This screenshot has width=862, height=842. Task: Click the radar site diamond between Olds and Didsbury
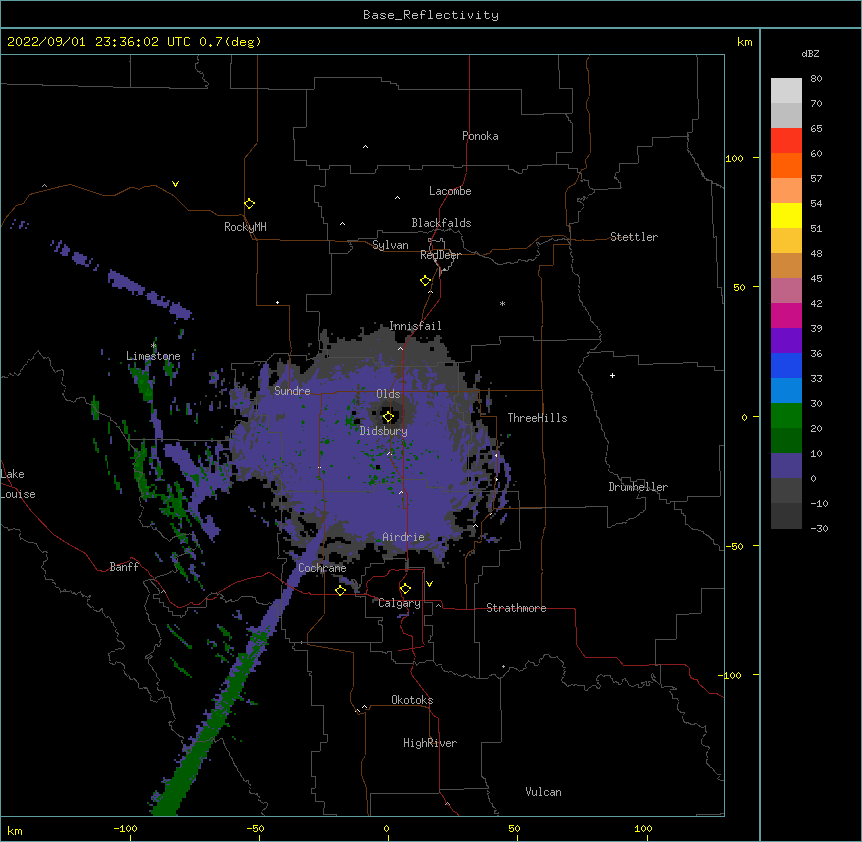tap(388, 417)
